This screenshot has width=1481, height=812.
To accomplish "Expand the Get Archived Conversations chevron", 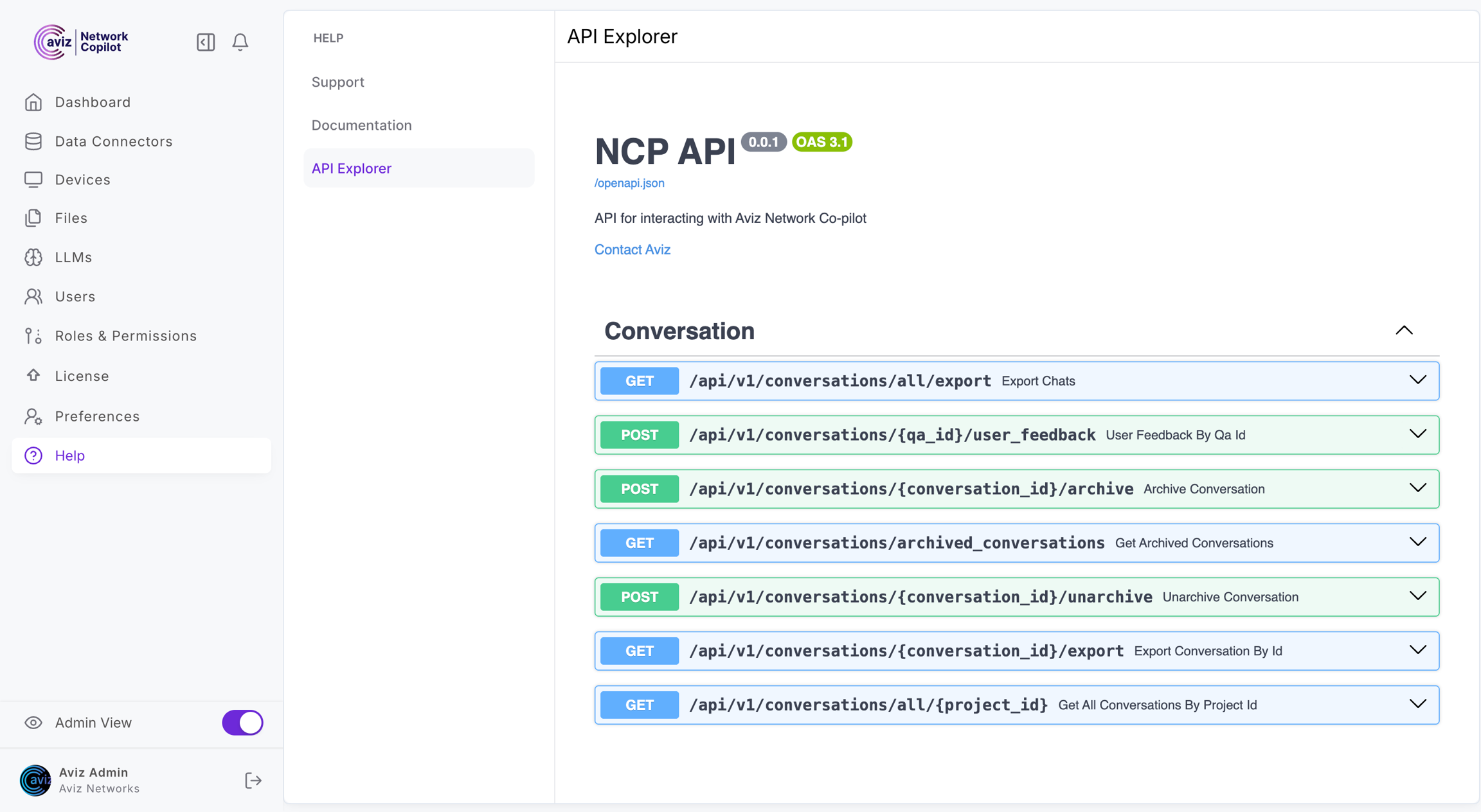I will [1417, 542].
